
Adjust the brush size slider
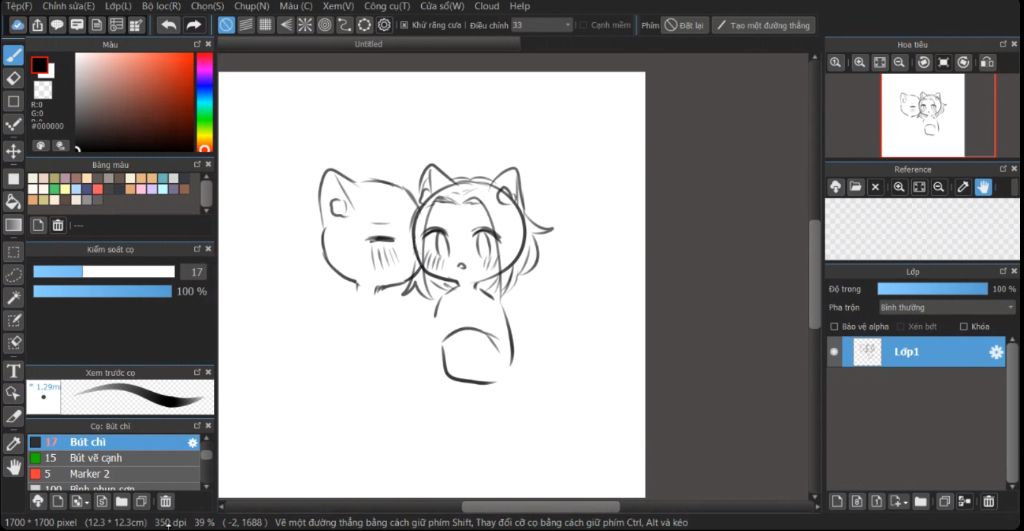pos(104,272)
